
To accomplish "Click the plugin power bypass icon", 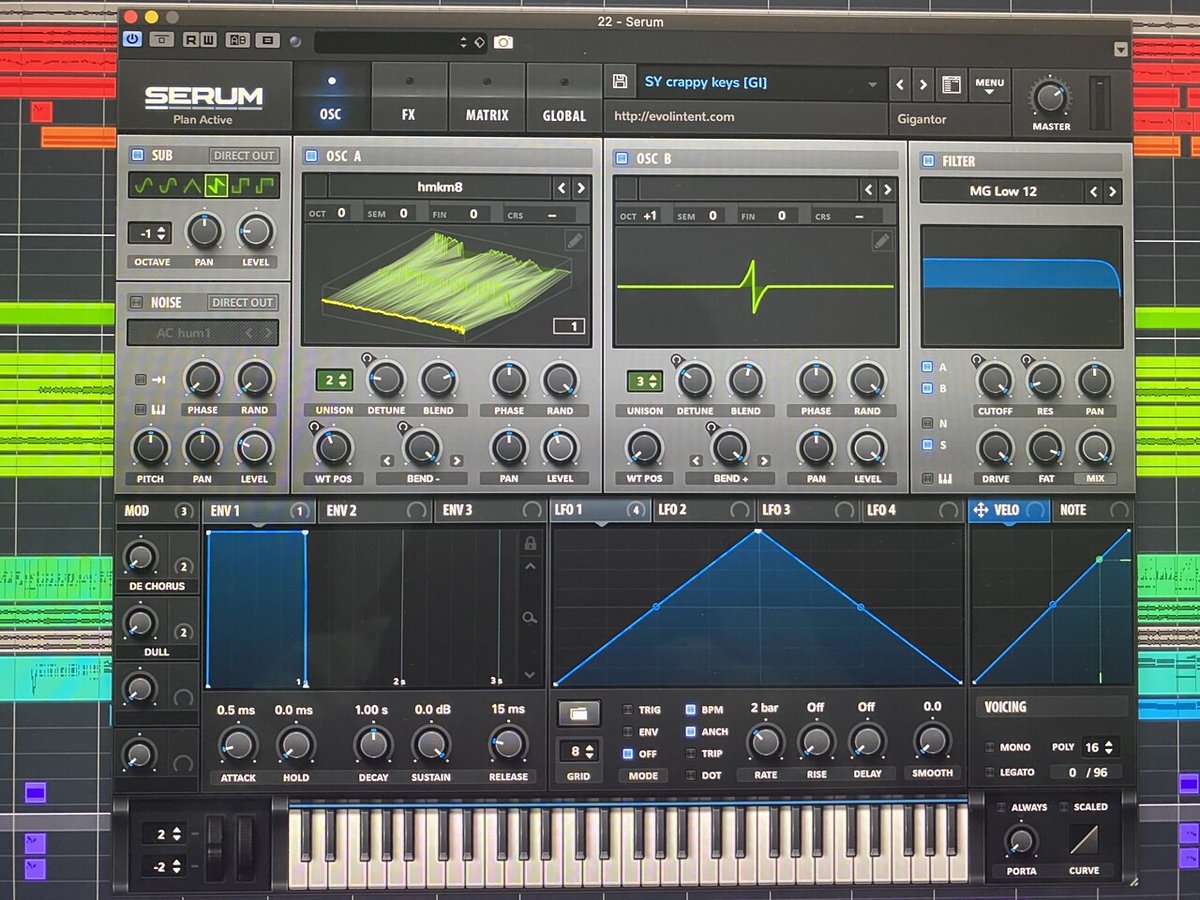I will pyautogui.click(x=133, y=40).
